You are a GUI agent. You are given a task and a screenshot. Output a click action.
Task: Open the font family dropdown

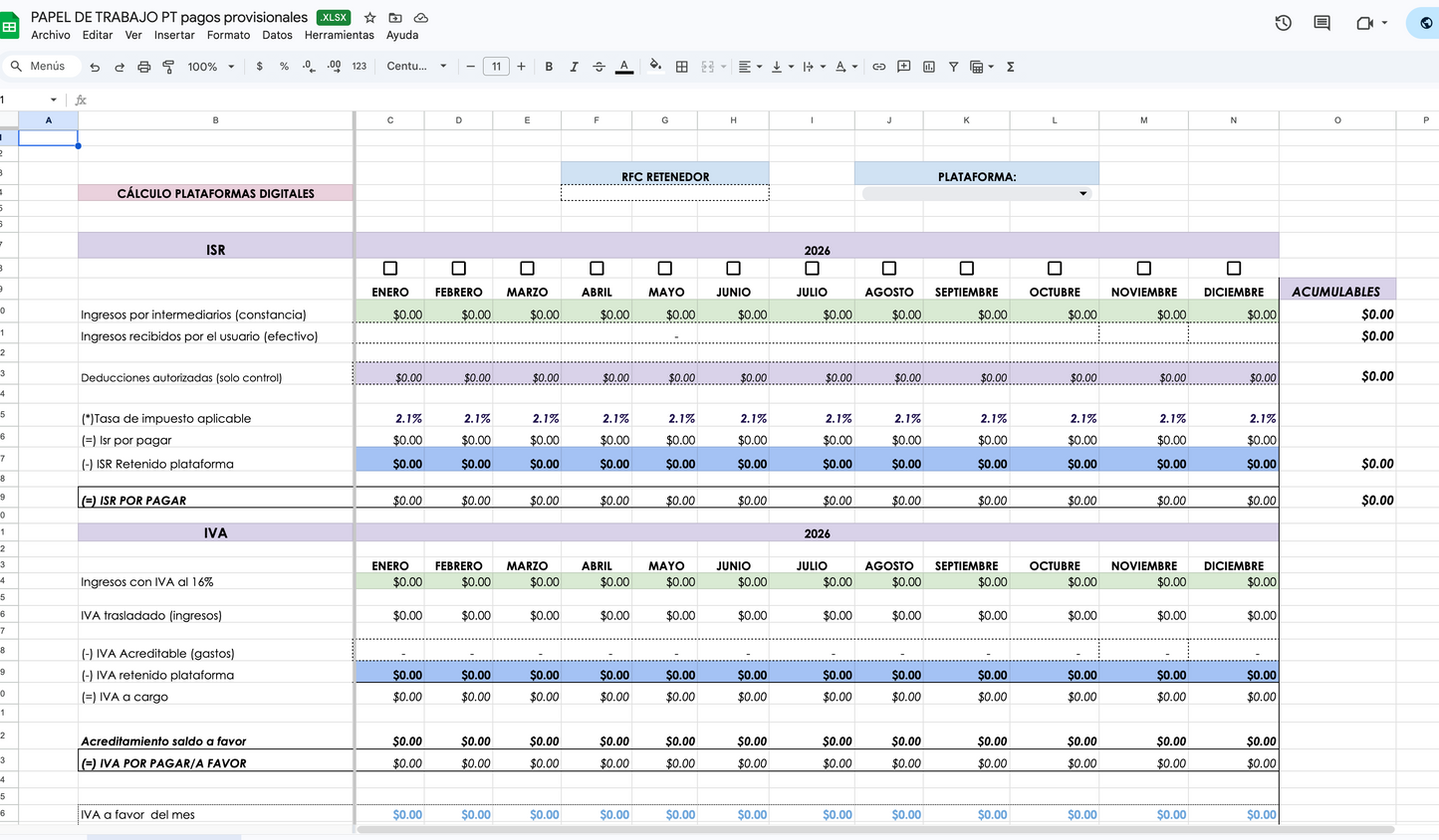point(417,67)
